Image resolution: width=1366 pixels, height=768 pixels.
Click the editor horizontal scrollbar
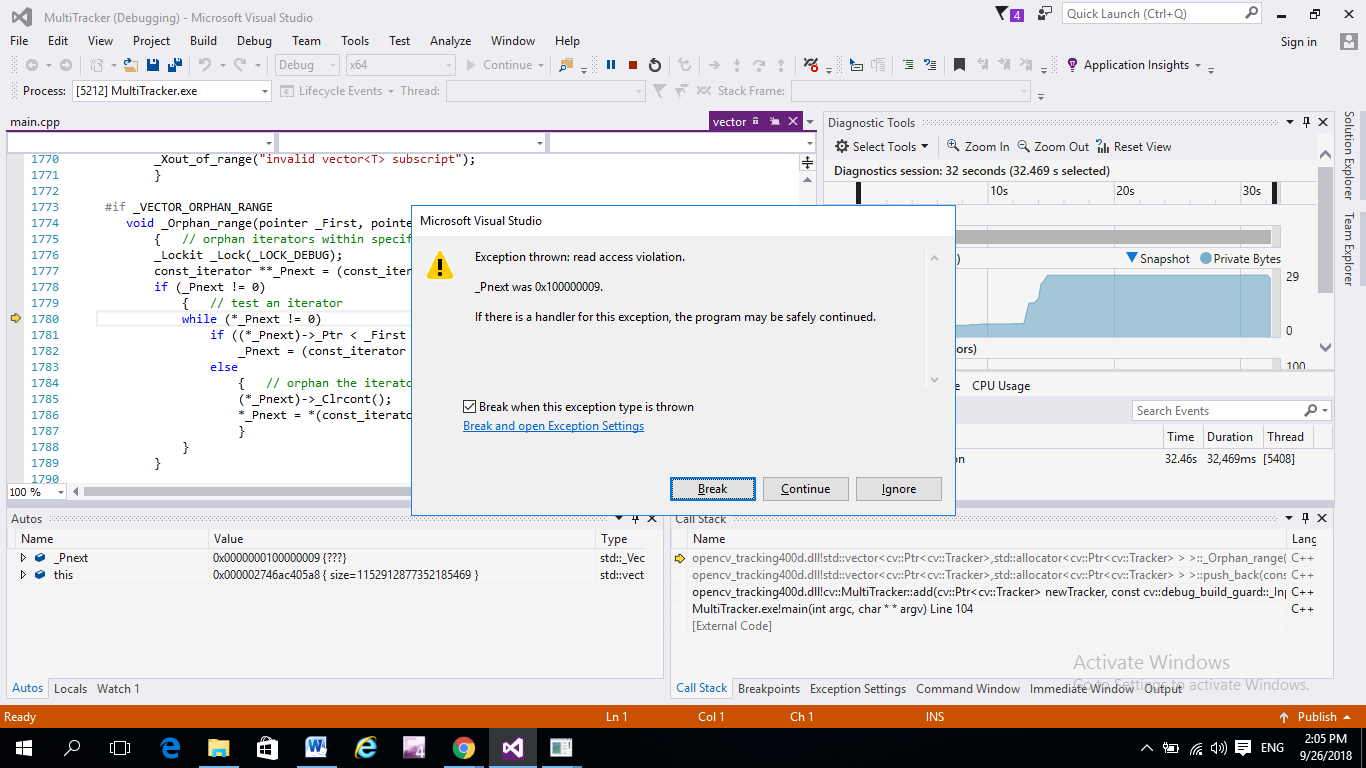click(245, 492)
